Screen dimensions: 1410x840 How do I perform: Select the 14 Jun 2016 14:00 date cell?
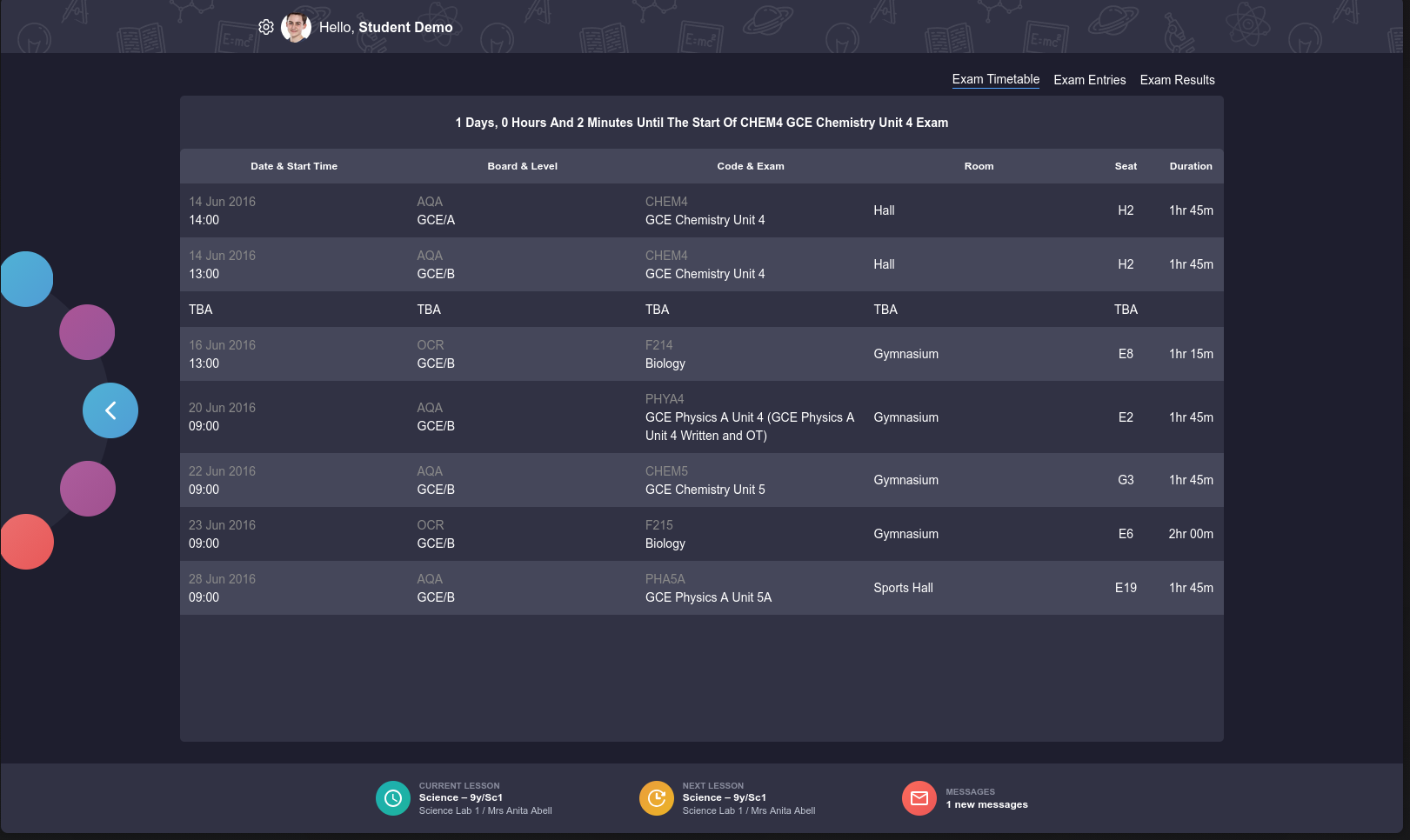coord(294,210)
